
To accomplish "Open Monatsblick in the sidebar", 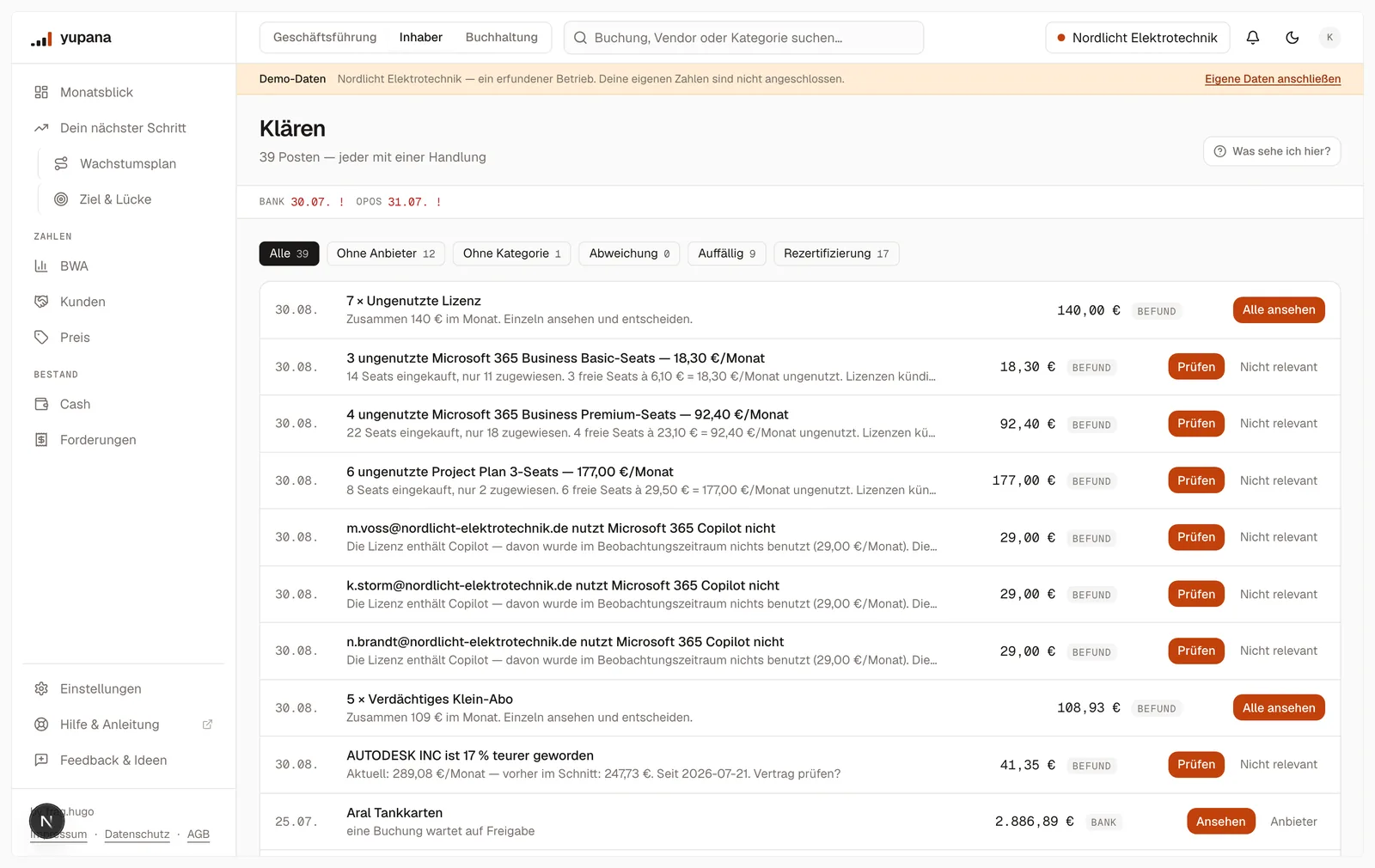I will pos(123,92).
